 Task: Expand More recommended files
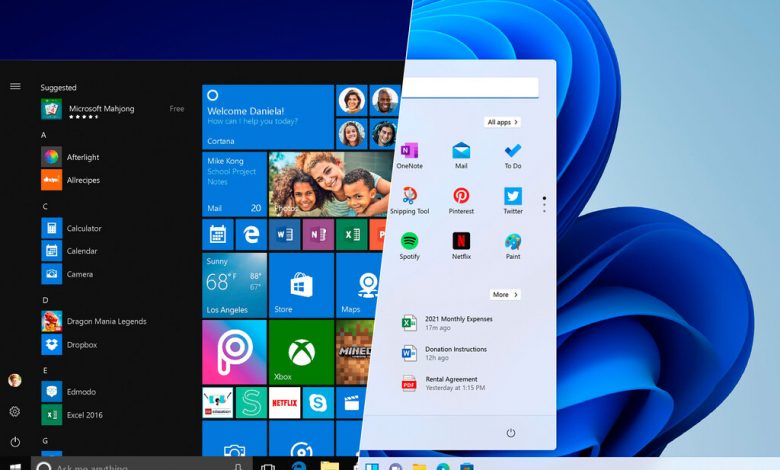[x=505, y=294]
